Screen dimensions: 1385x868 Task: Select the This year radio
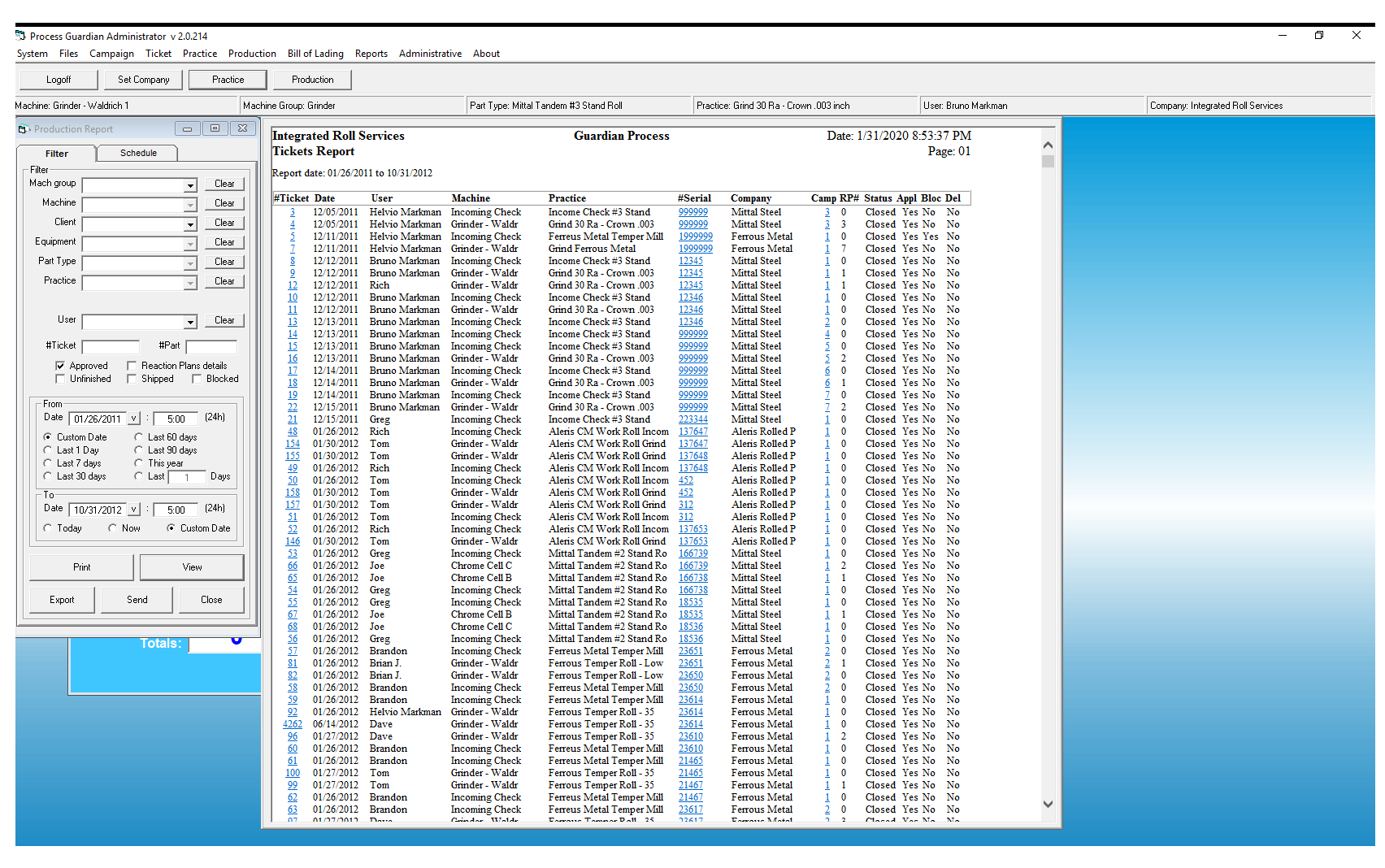tap(139, 463)
